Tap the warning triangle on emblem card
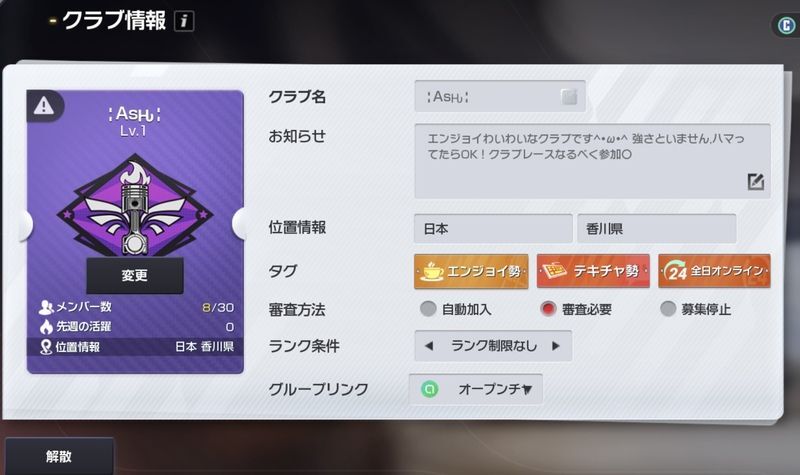Viewport: 800px width, 475px height. (44, 106)
